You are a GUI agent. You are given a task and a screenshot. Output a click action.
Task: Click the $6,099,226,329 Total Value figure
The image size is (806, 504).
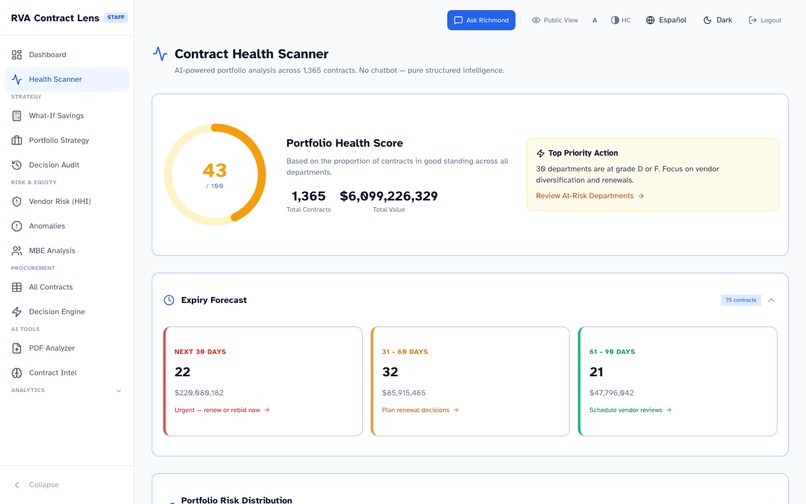click(389, 196)
